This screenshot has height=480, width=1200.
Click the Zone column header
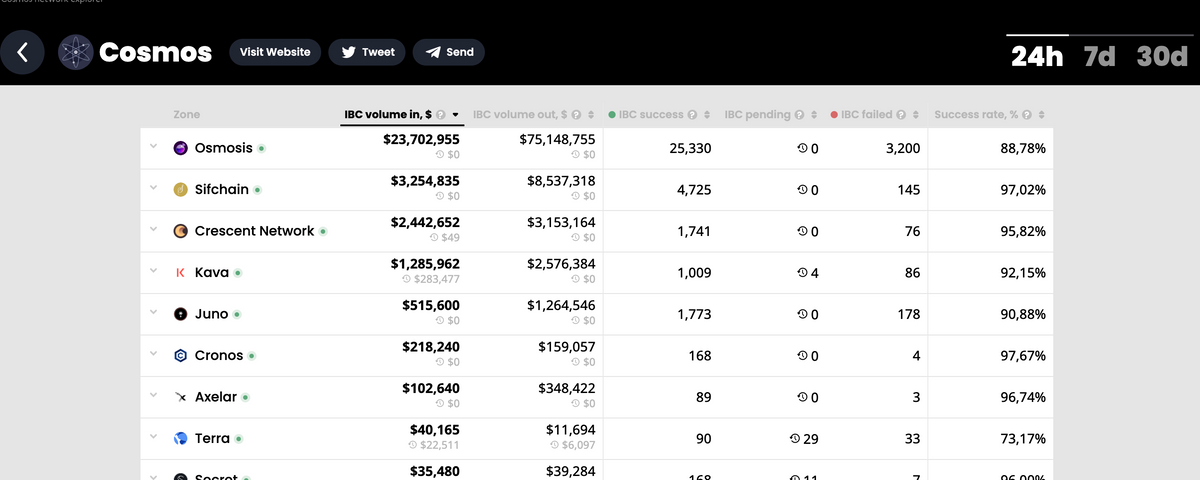(x=187, y=115)
